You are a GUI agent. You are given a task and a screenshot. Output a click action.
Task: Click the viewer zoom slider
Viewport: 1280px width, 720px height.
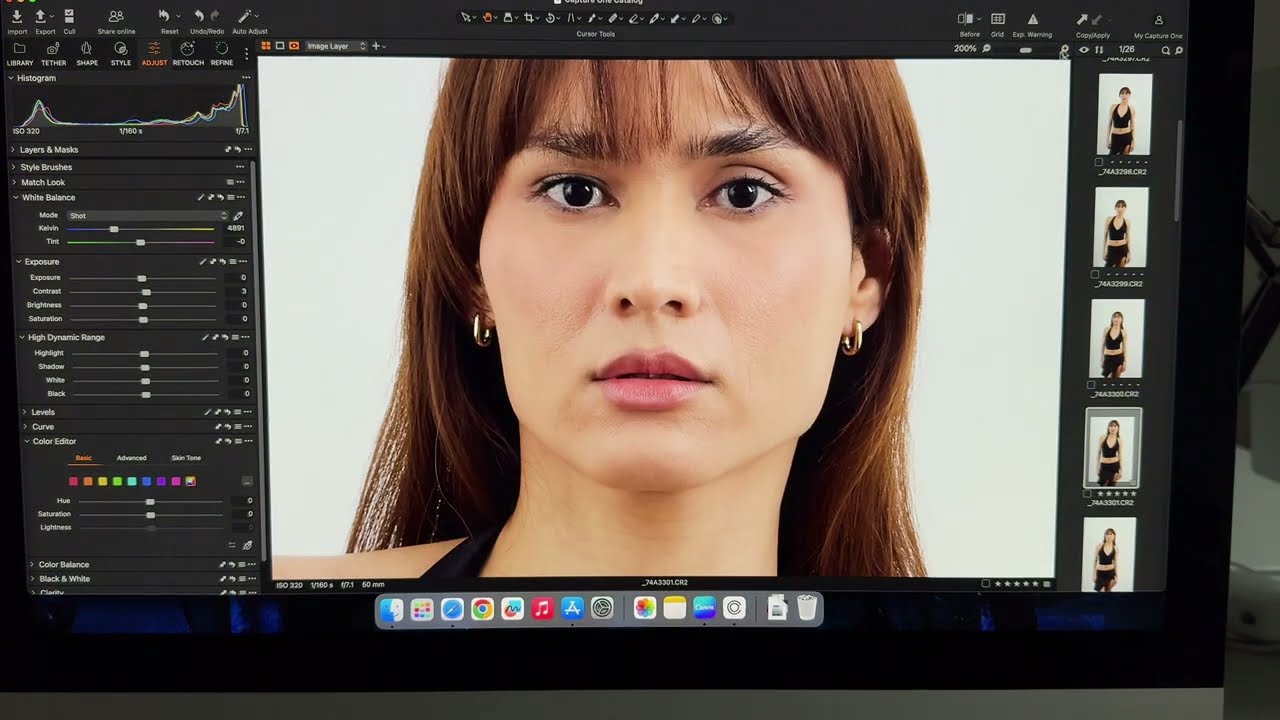pyautogui.click(x=1025, y=49)
